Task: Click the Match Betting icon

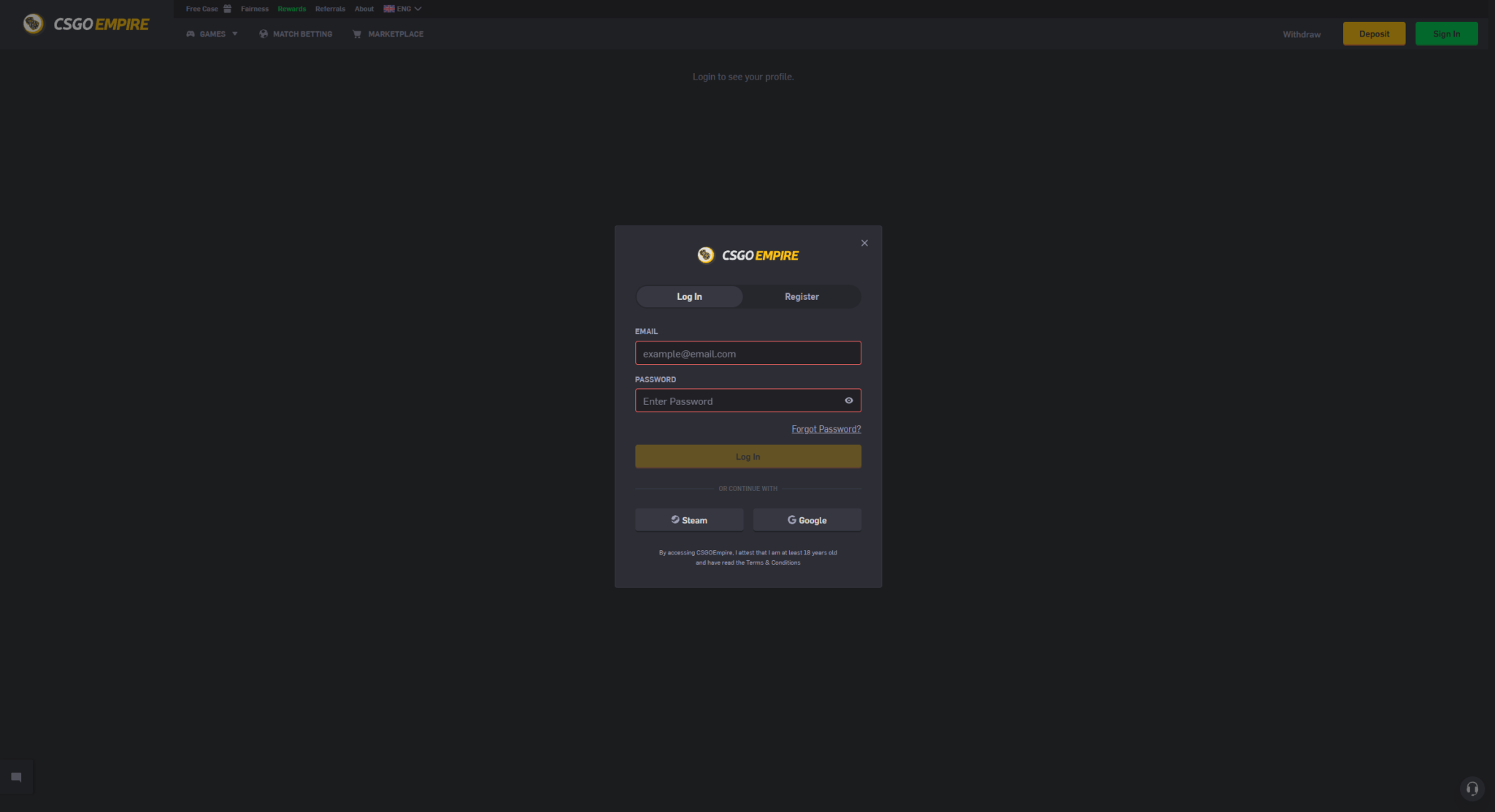Action: coord(264,34)
